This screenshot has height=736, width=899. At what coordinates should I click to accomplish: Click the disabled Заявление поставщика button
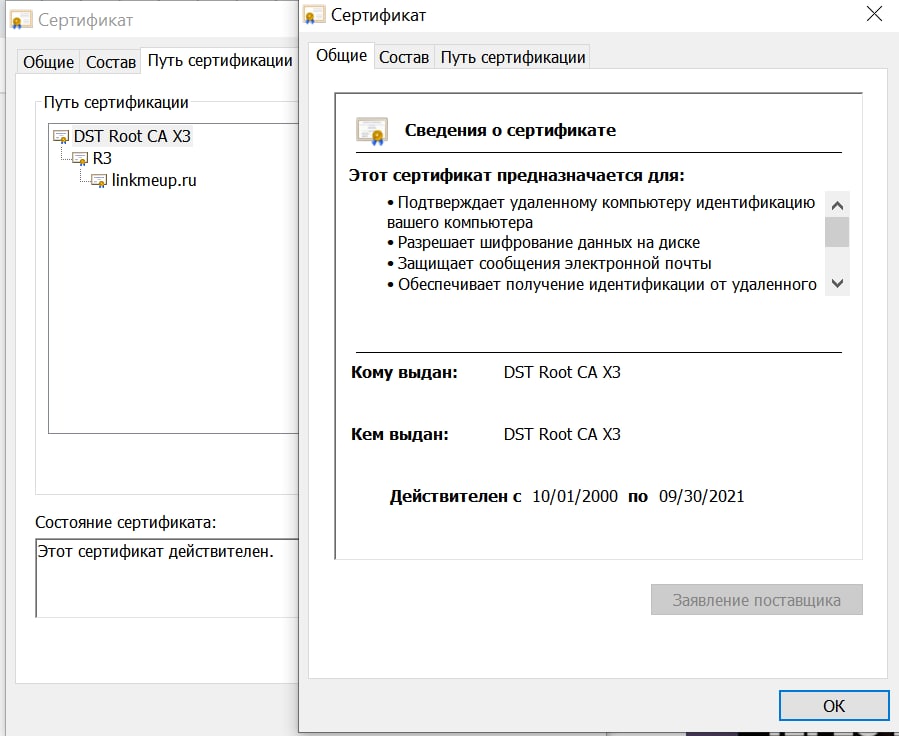point(756,600)
